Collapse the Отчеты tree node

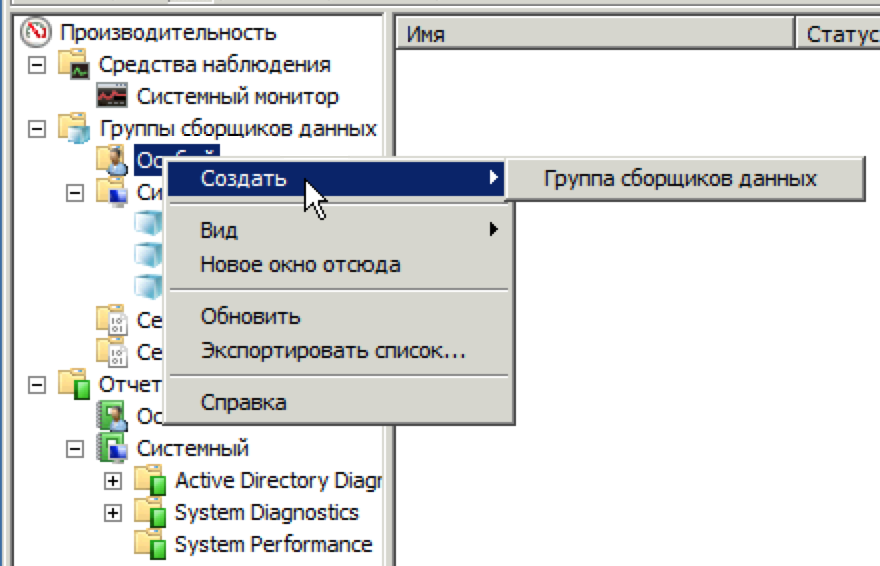pos(37,385)
